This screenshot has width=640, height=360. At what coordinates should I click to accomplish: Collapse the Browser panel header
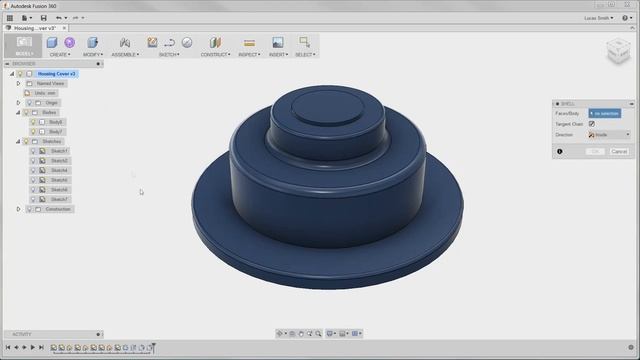7,64
